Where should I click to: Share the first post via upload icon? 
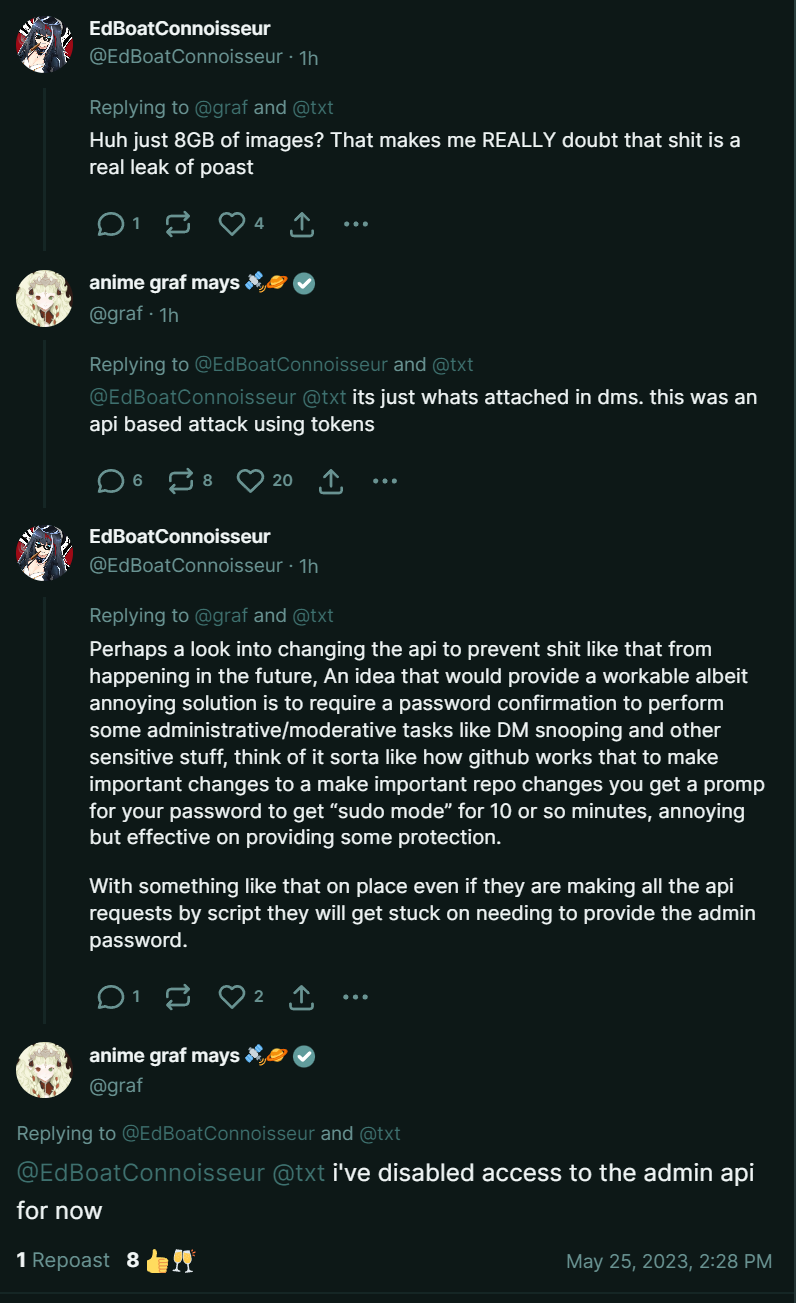[301, 224]
